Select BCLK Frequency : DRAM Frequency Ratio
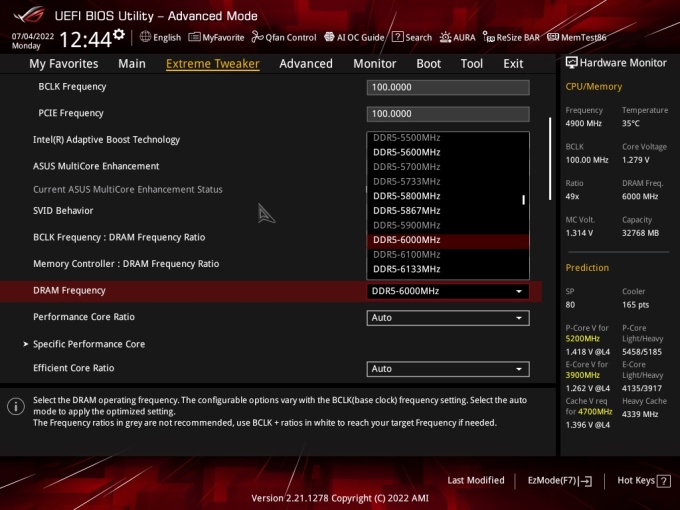Viewport: 680px width, 510px height. [119, 237]
